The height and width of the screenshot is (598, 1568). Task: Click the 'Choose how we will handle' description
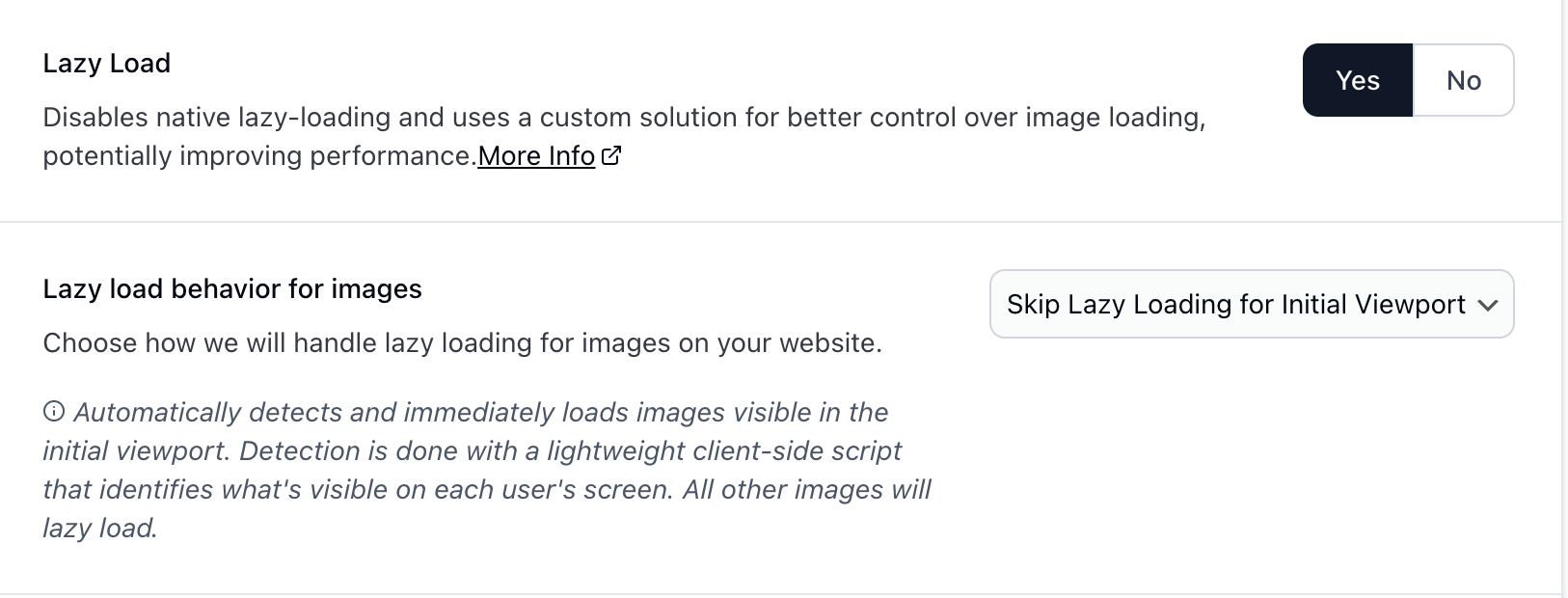462,342
